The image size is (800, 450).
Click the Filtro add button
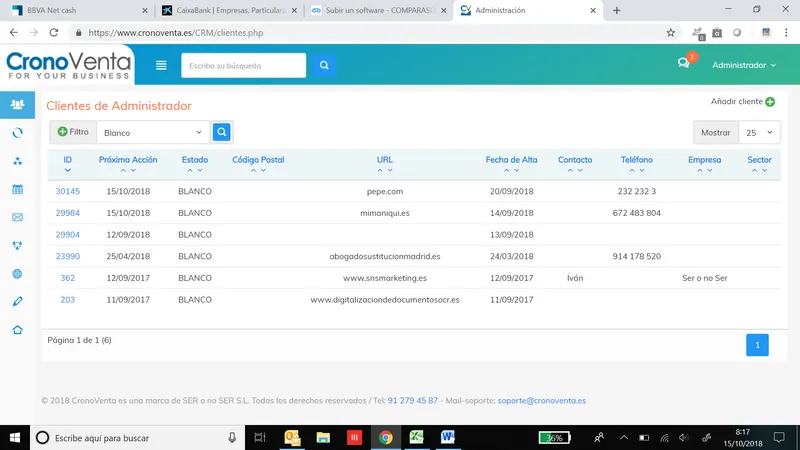coord(73,132)
